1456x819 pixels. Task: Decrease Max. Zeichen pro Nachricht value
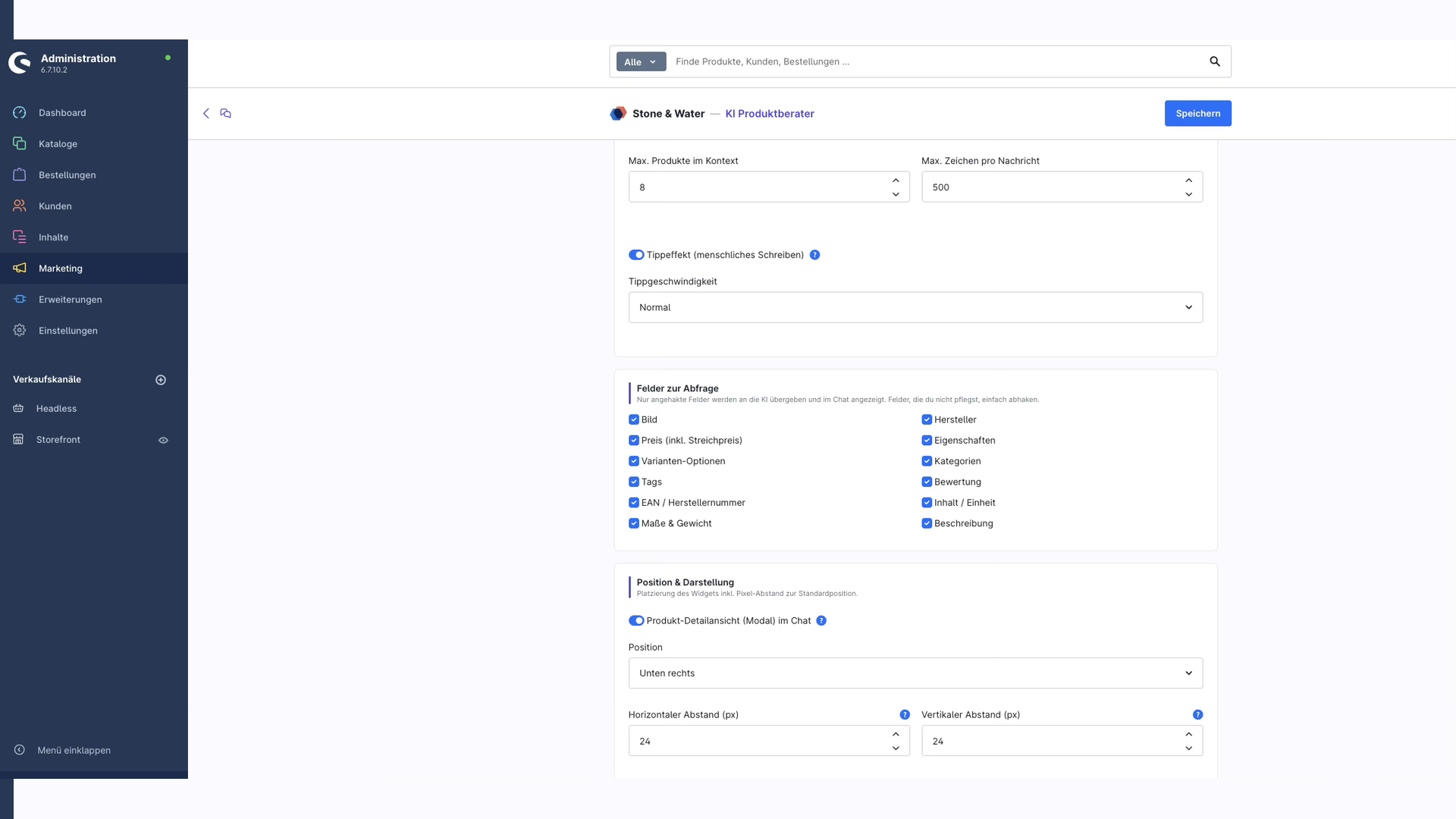(x=1188, y=195)
